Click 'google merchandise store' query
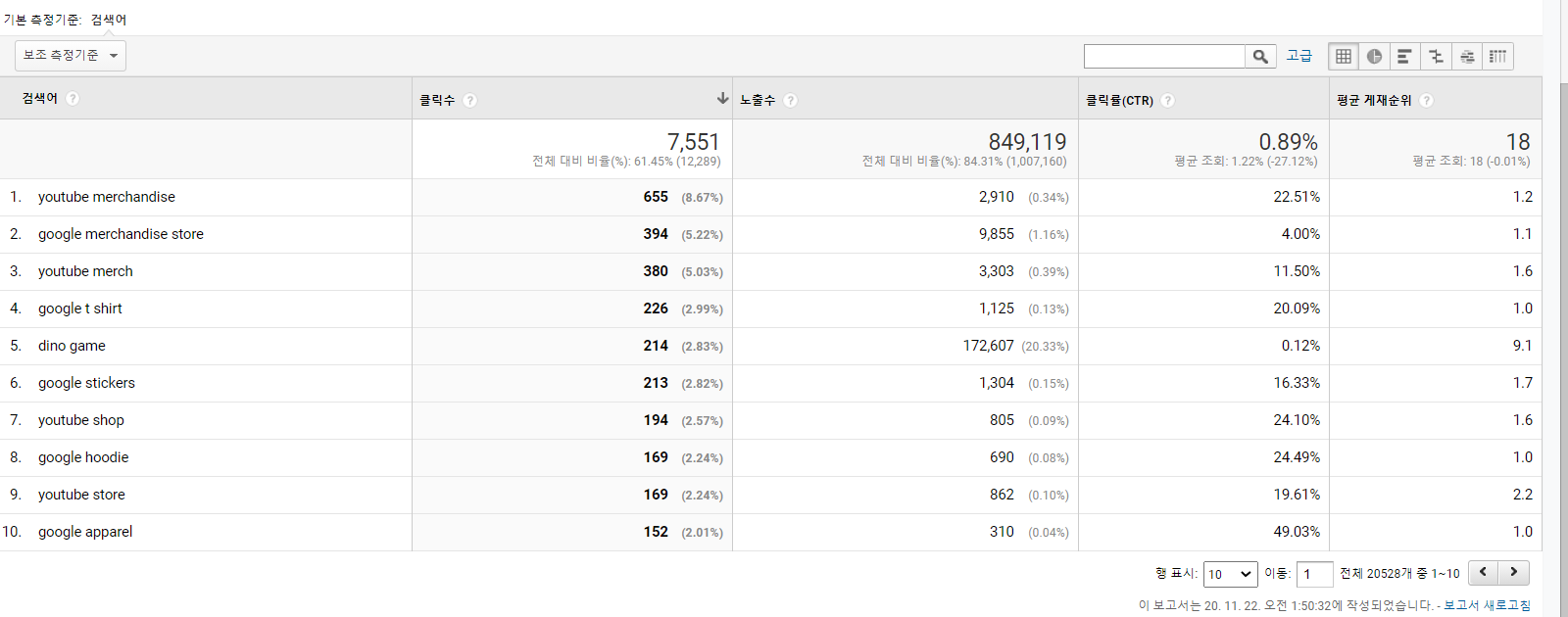 click(121, 234)
